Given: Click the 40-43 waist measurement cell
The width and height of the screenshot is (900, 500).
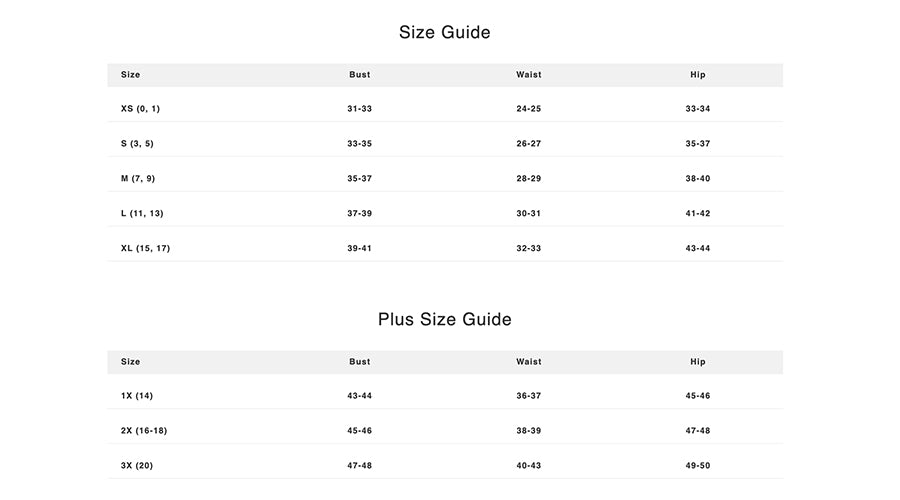Looking at the screenshot, I should click(528, 466).
